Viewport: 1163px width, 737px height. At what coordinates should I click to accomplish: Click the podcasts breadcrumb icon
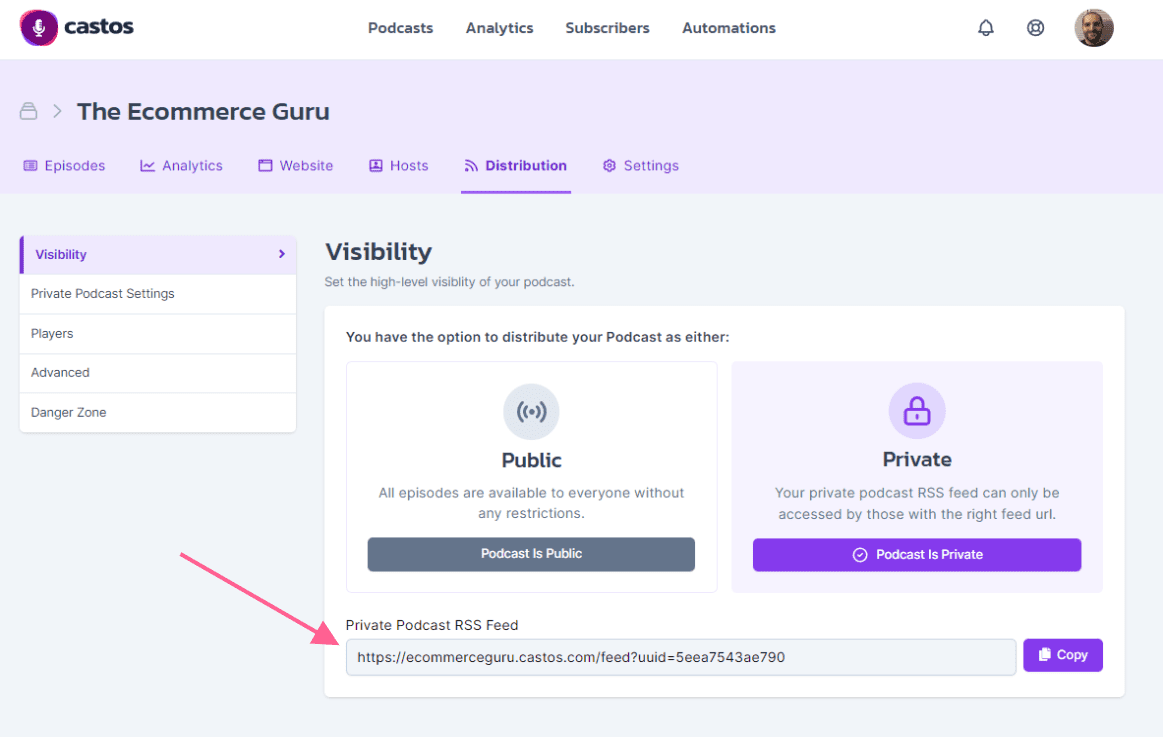[28, 111]
